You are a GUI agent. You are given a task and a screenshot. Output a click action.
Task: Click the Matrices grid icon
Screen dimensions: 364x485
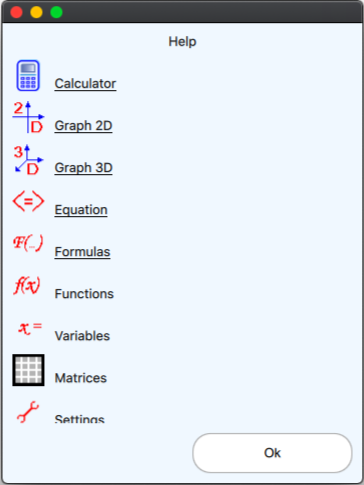[28, 370]
